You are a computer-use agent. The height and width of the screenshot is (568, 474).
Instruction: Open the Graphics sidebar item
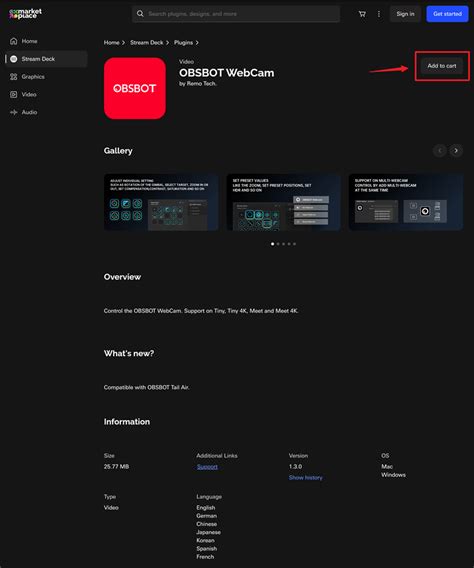click(x=46, y=76)
